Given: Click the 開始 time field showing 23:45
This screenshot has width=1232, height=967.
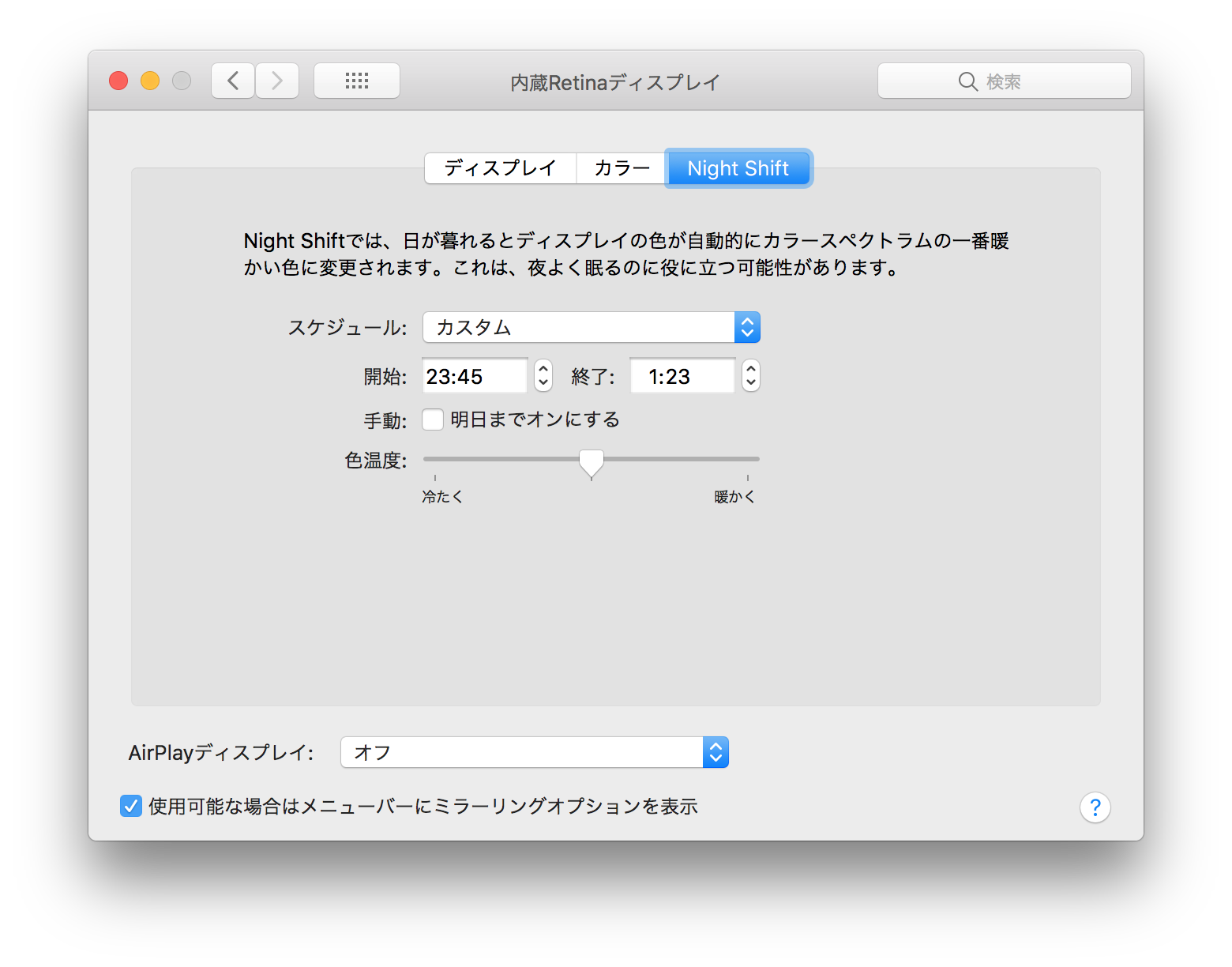Looking at the screenshot, I should coord(471,375).
